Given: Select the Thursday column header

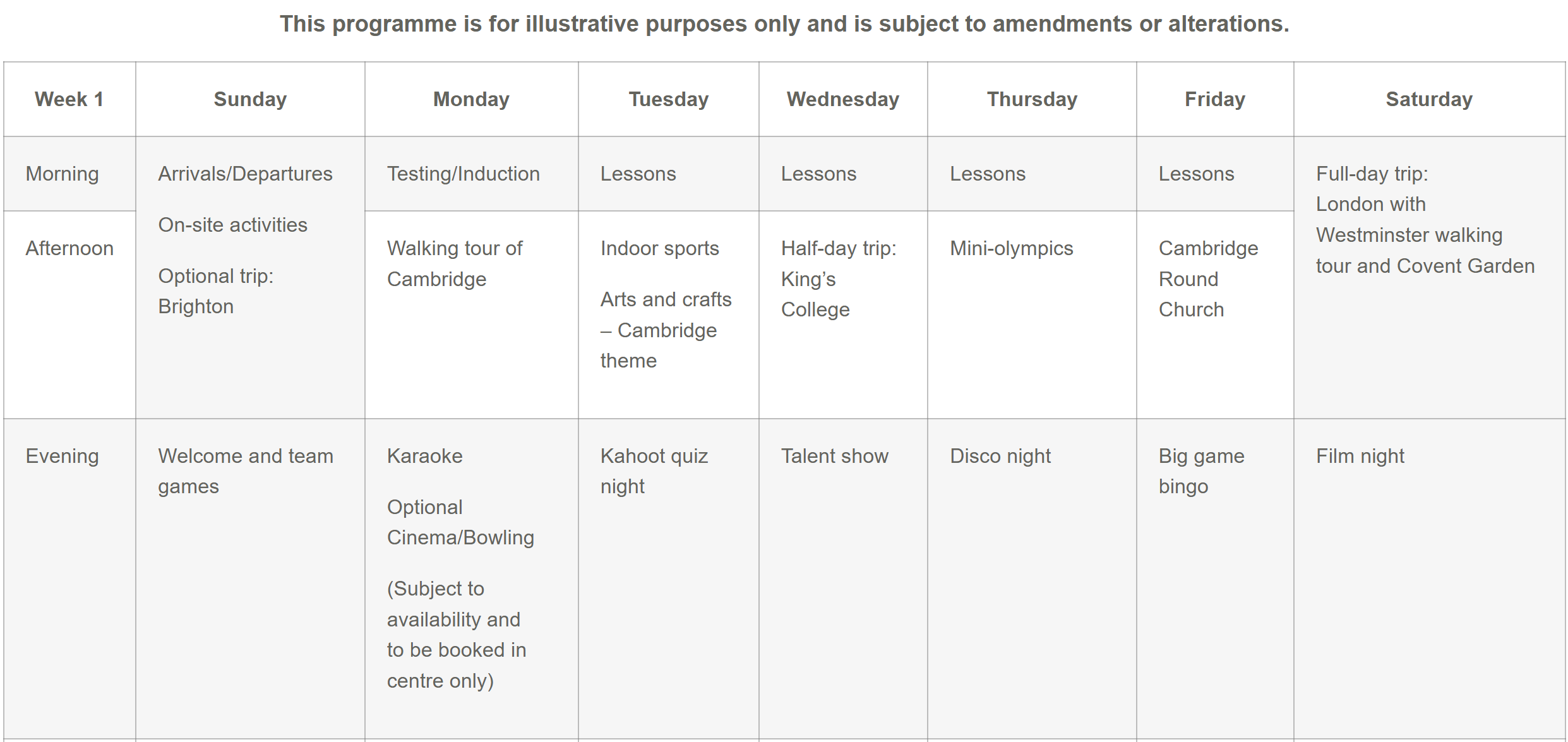Looking at the screenshot, I should coord(1032,99).
